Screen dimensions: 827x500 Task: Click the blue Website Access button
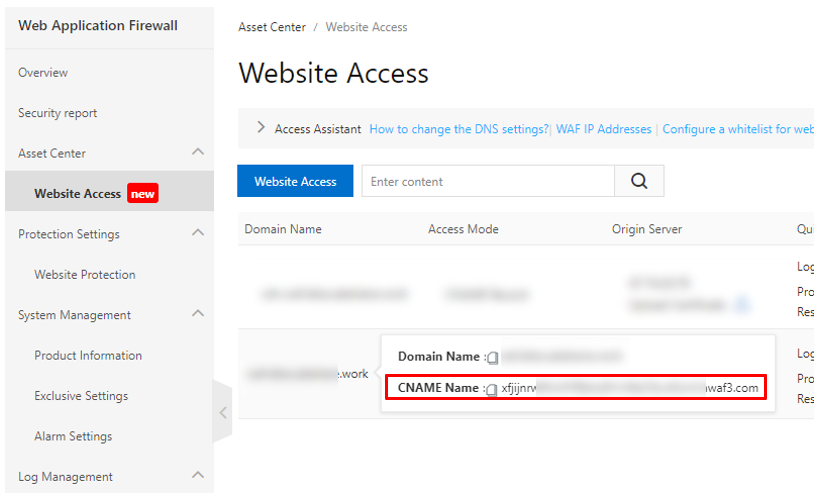click(x=295, y=181)
